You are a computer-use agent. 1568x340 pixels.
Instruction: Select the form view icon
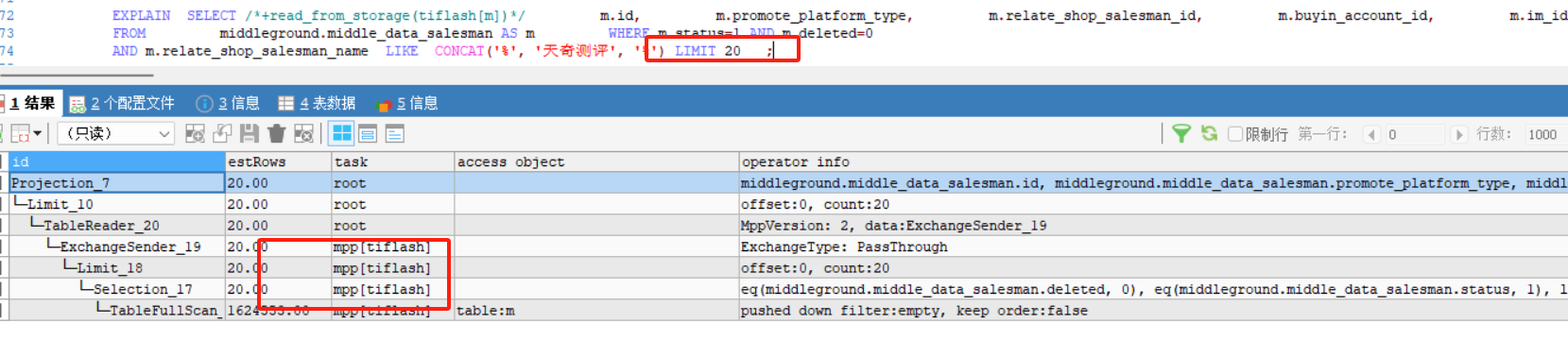pyautogui.click(x=368, y=134)
